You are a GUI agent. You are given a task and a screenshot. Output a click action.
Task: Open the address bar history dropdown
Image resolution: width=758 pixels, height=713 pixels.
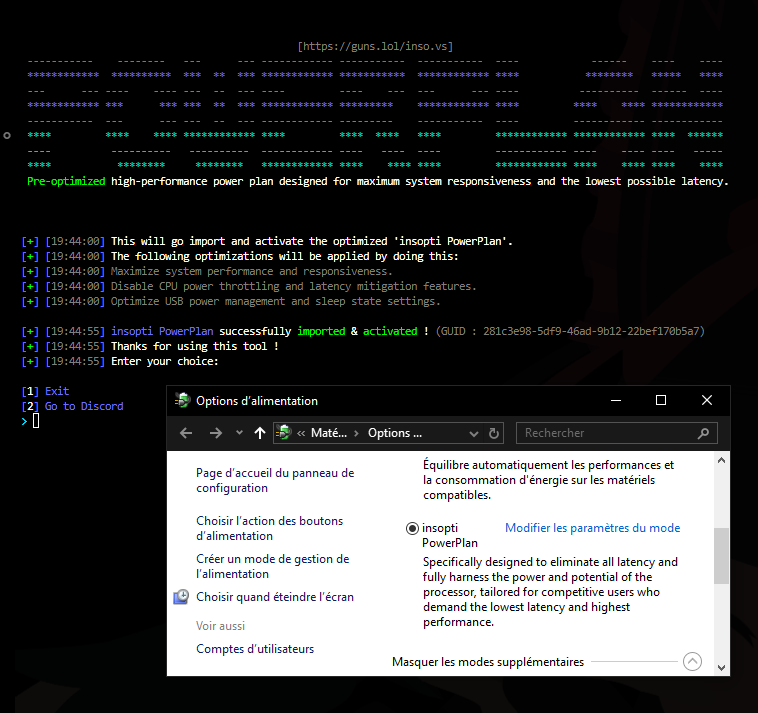474,434
